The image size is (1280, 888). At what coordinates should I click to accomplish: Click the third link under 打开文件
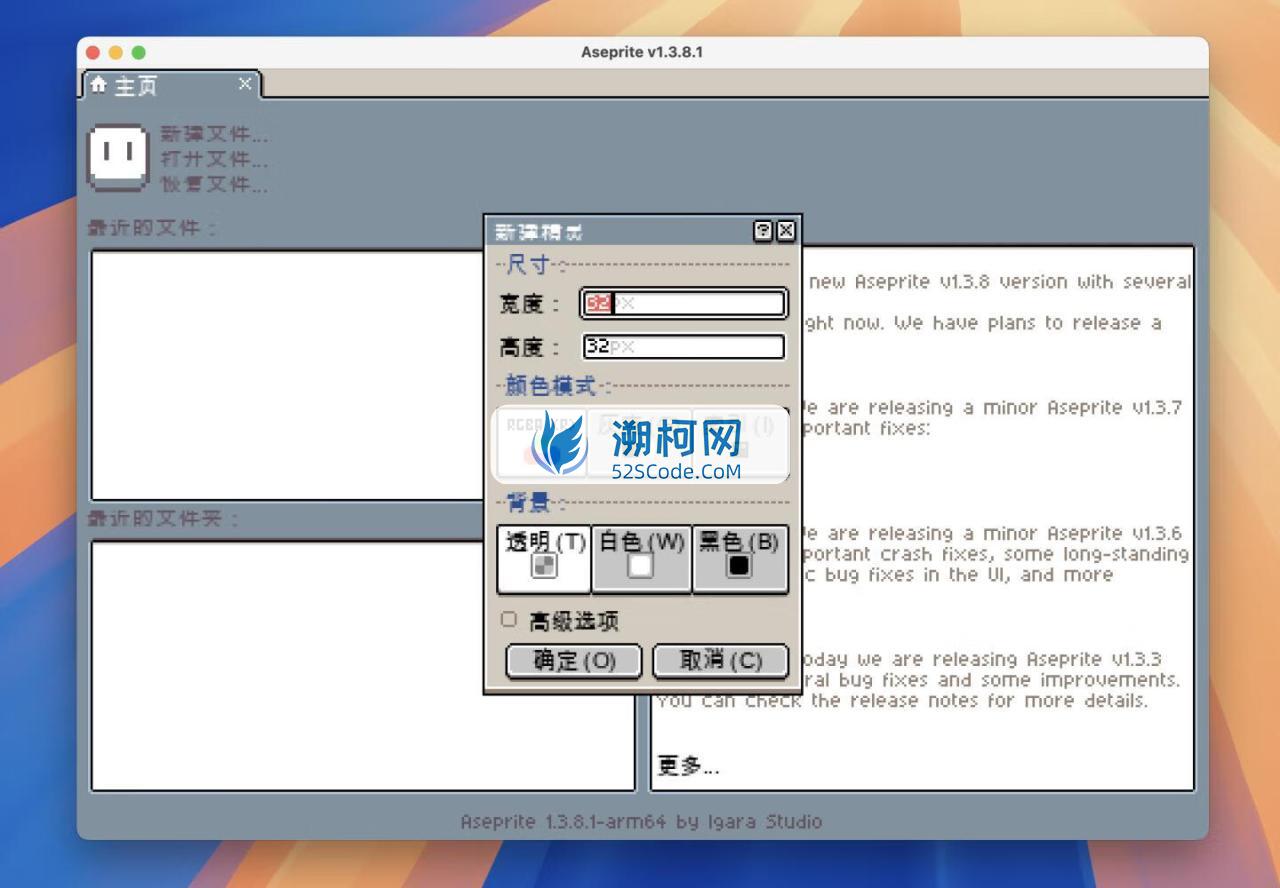pos(214,184)
